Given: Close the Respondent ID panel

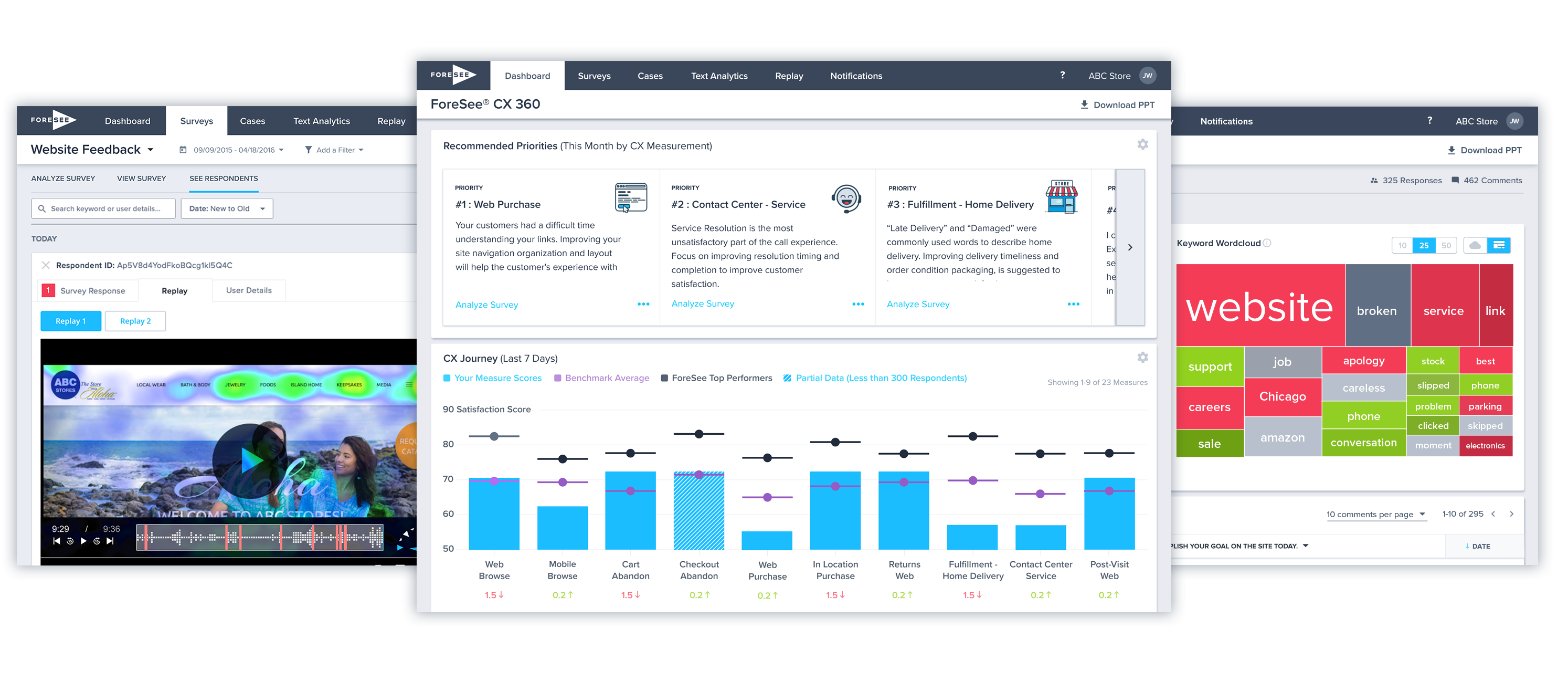Looking at the screenshot, I should (x=46, y=265).
